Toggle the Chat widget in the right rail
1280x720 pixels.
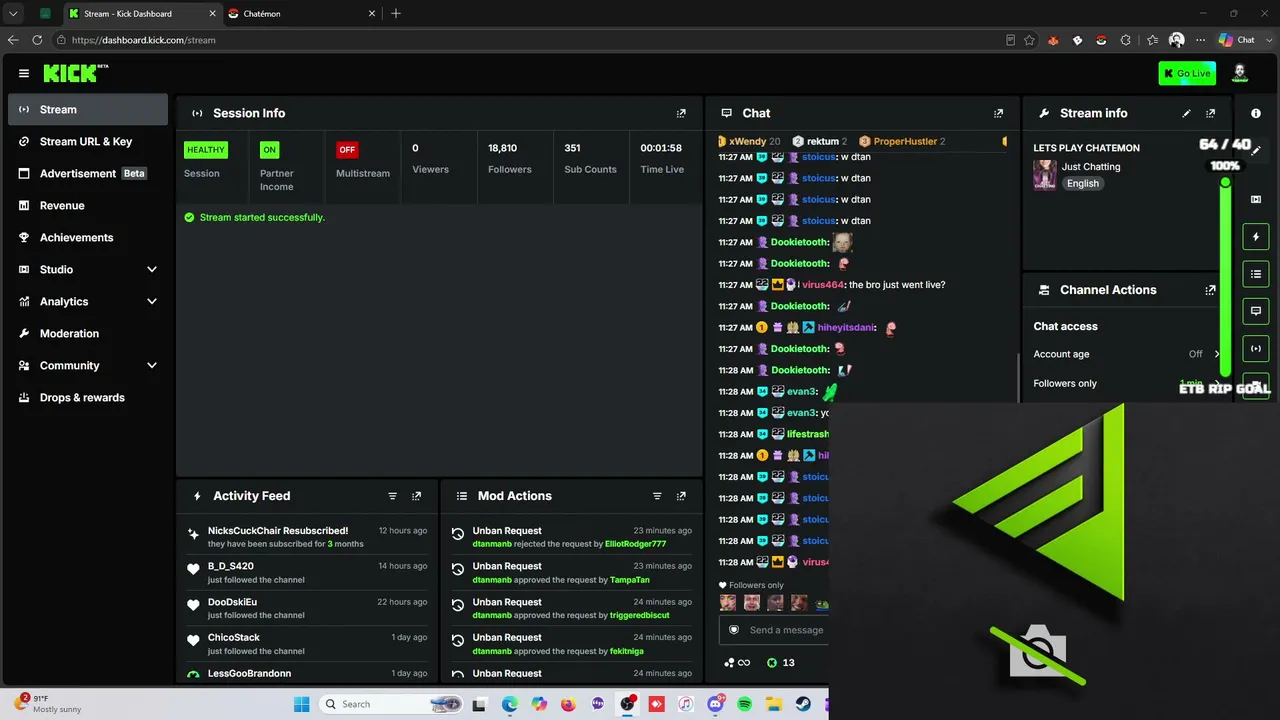pyautogui.click(x=1256, y=311)
